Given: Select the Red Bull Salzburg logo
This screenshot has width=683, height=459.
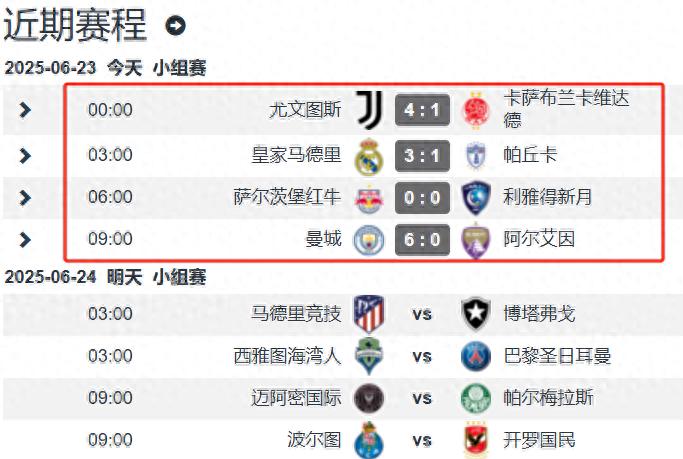Looking at the screenshot, I should (x=369, y=198).
